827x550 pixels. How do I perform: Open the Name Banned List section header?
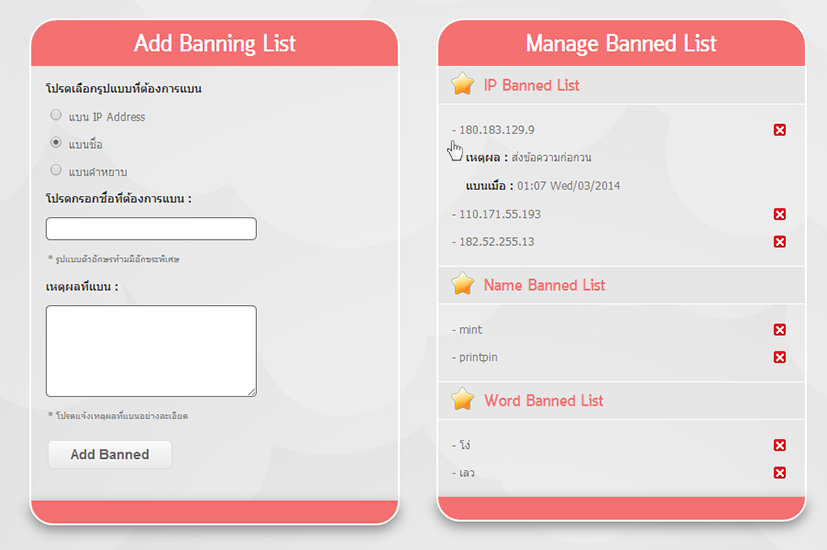621,285
